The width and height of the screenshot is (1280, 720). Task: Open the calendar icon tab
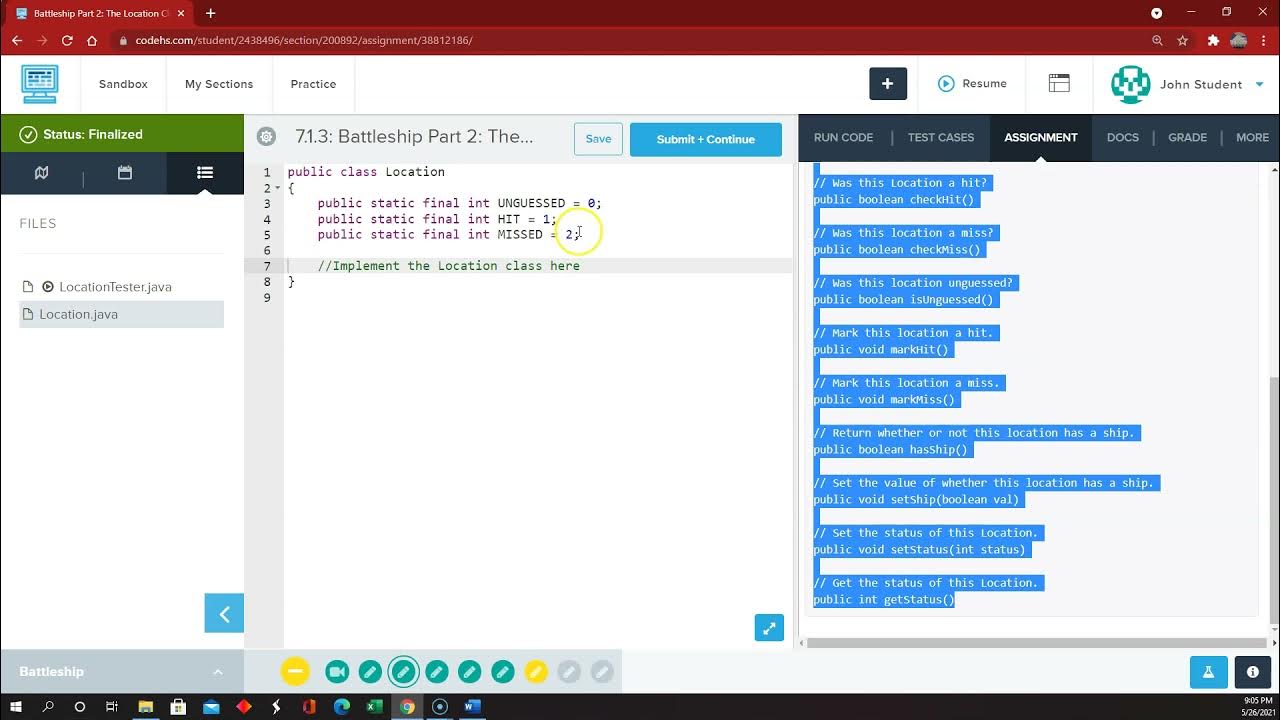tap(125, 173)
